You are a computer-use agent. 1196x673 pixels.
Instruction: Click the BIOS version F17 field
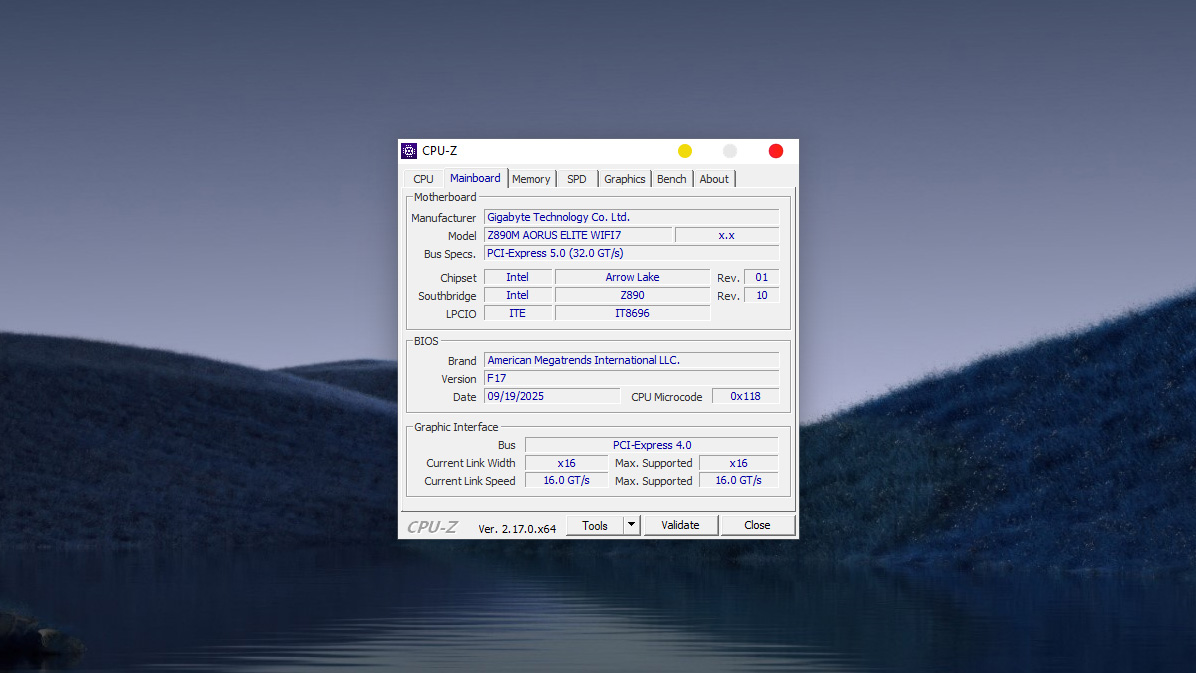click(x=631, y=378)
